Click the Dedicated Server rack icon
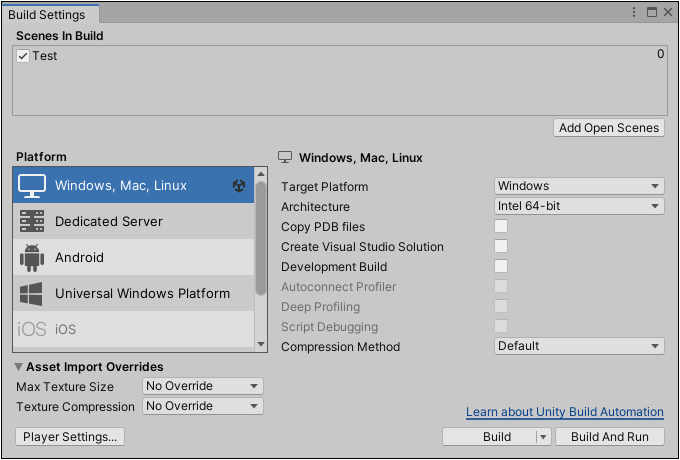 (32, 222)
